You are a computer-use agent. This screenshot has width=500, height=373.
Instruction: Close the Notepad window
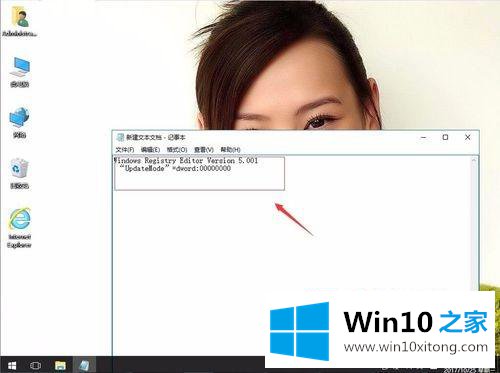coord(468,137)
